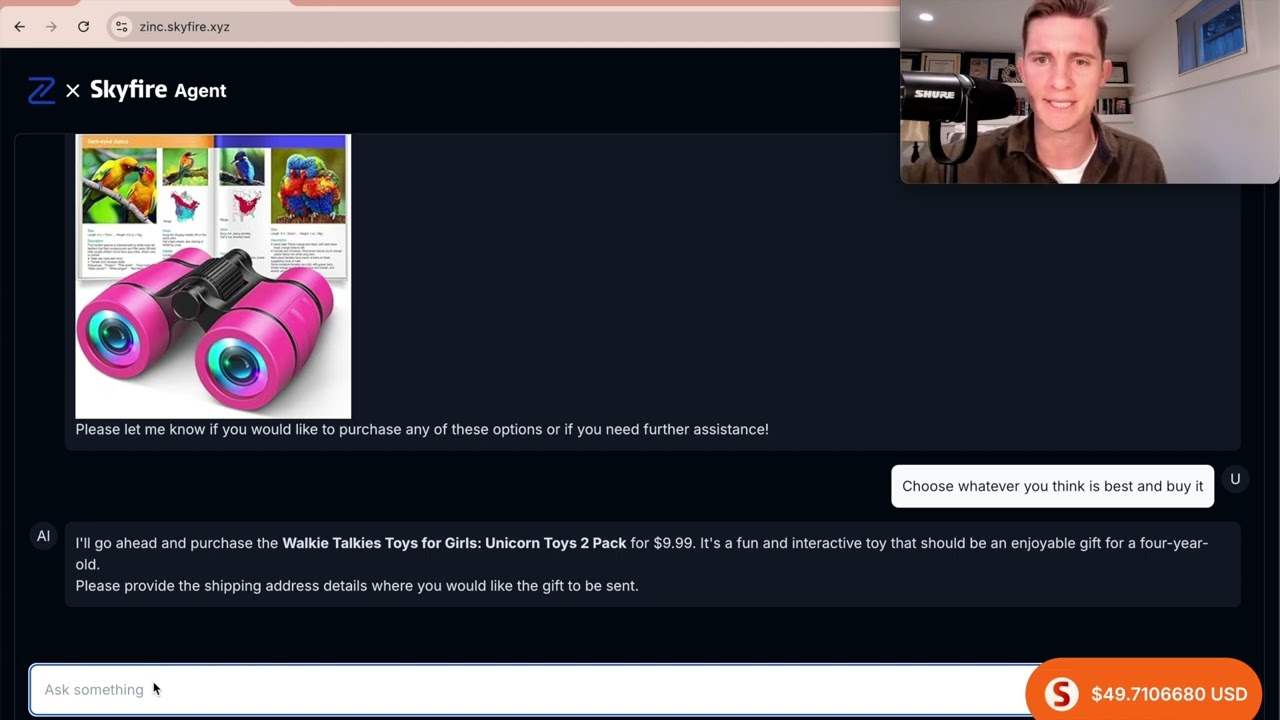The height and width of the screenshot is (720, 1280).
Task: Click the "AI" assistant avatar
Action: tap(43, 536)
